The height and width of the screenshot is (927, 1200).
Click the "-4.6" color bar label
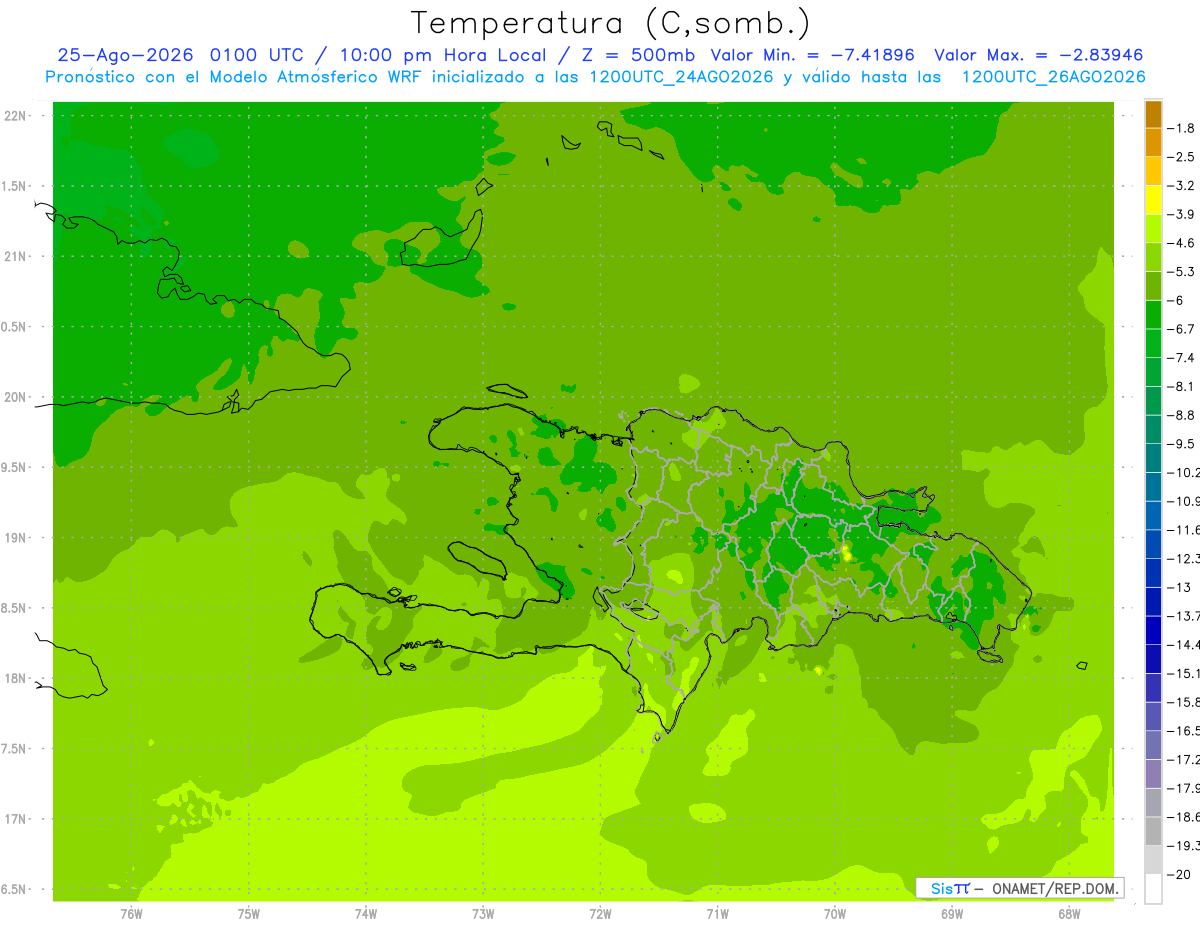[x=1183, y=243]
